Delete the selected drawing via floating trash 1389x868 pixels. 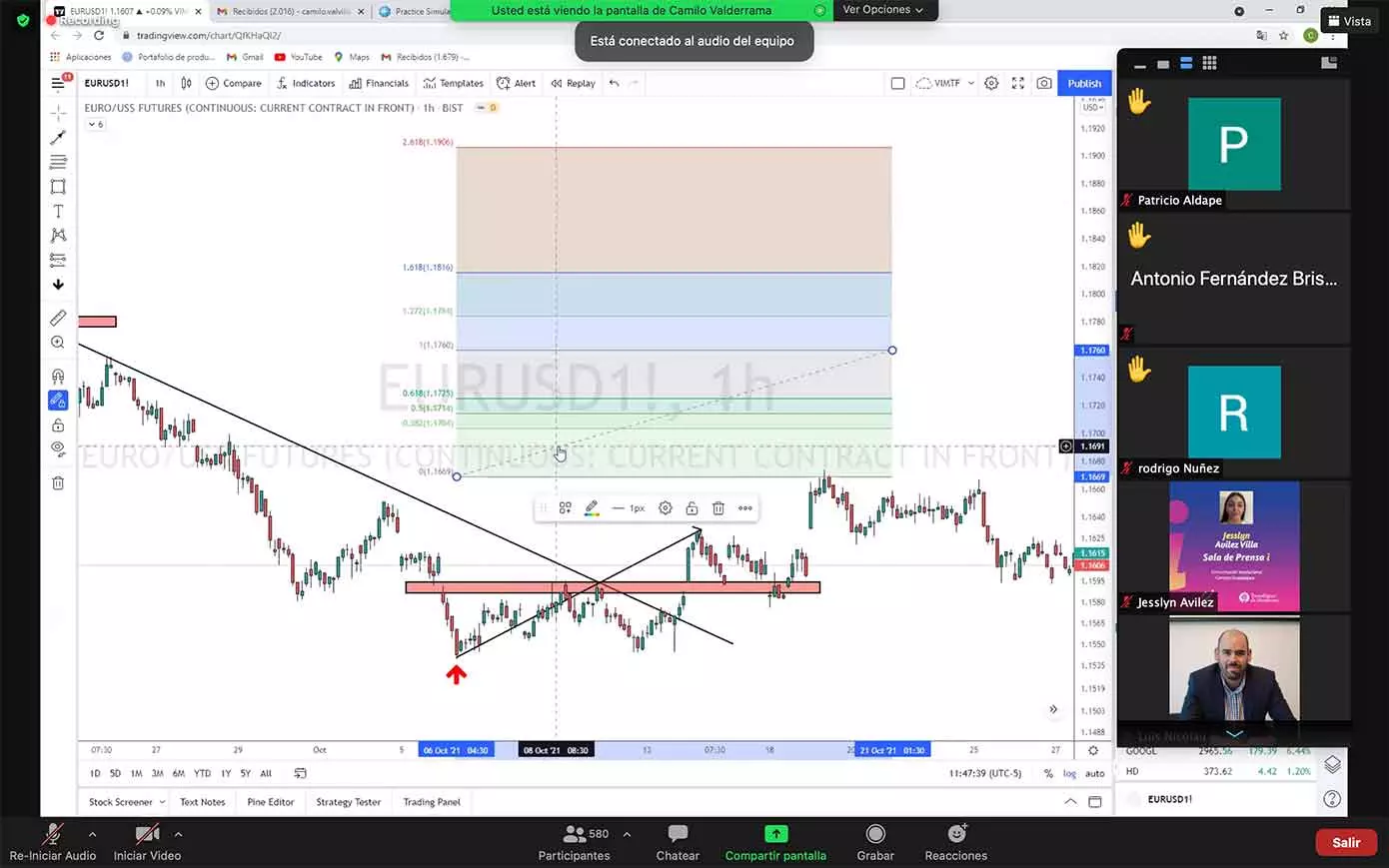point(718,508)
